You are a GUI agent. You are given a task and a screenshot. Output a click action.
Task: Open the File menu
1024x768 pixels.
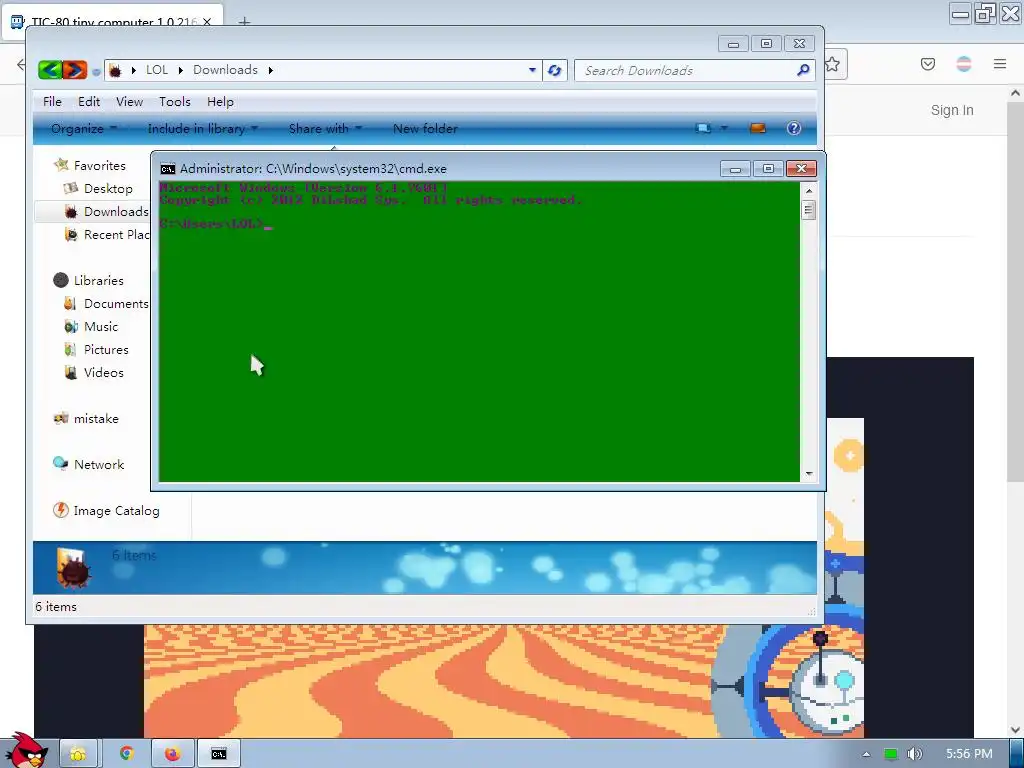click(x=52, y=102)
